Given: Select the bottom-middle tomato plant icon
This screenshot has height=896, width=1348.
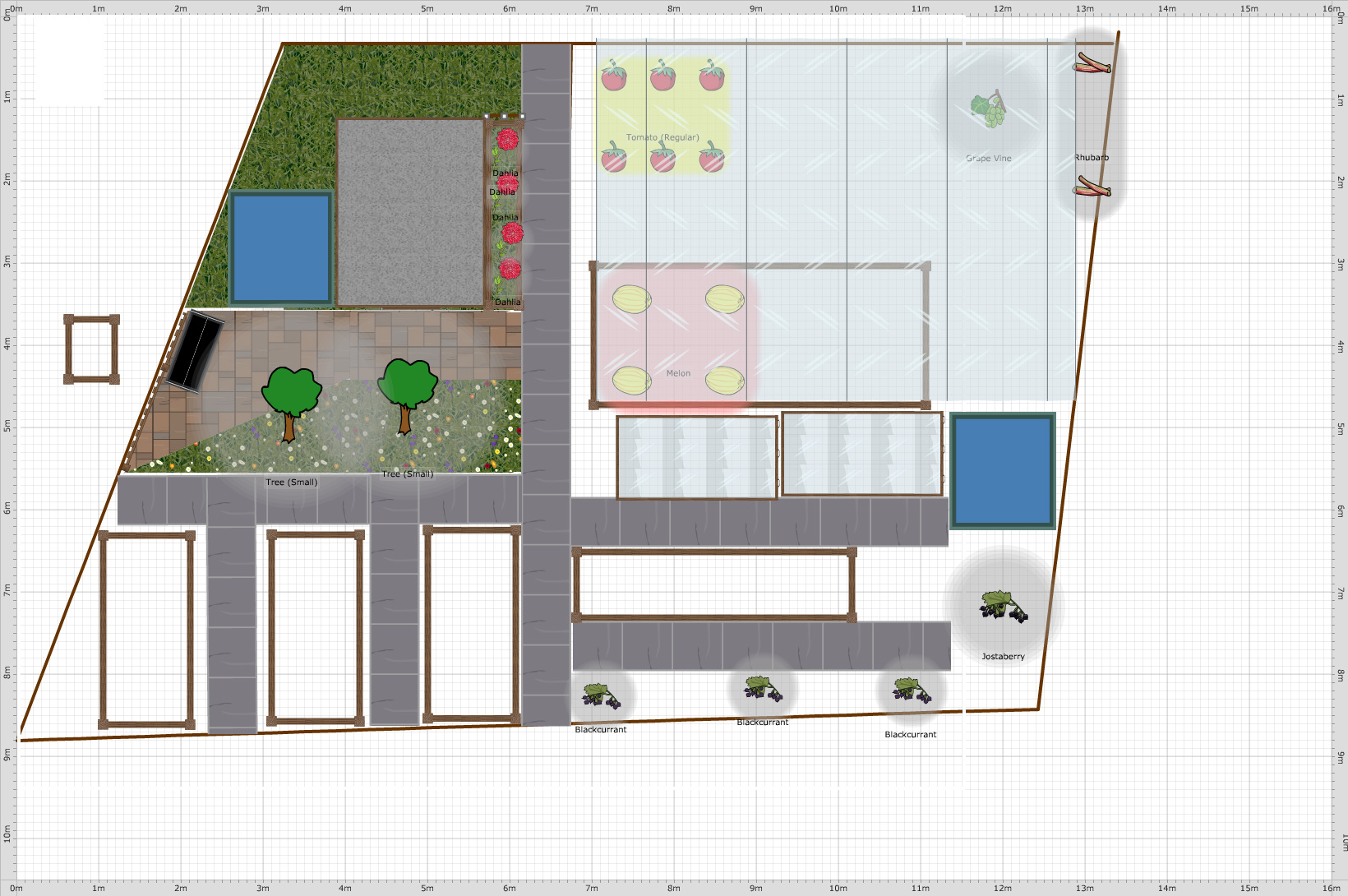Looking at the screenshot, I should click(662, 157).
